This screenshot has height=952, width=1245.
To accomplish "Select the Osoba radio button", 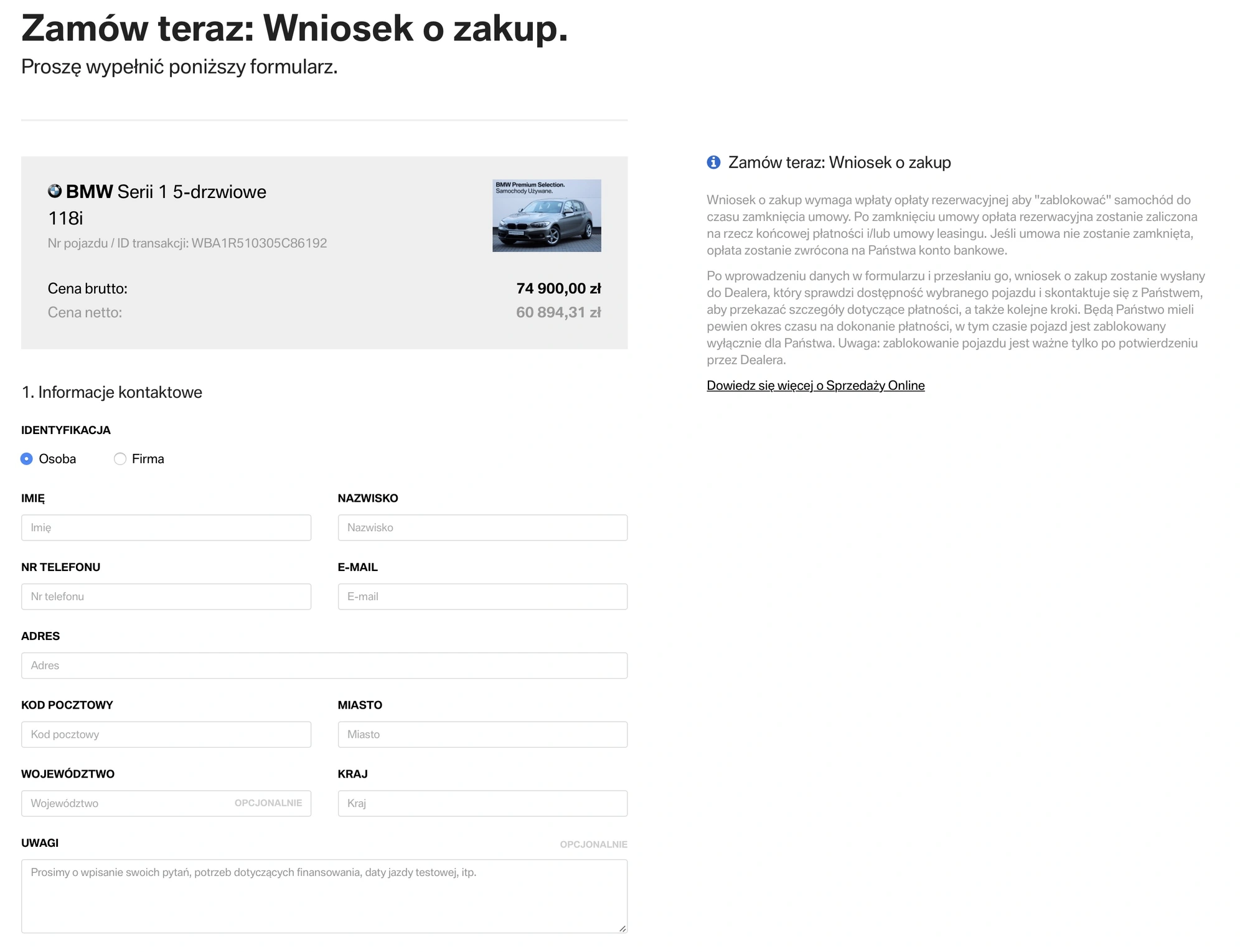I will [x=27, y=459].
